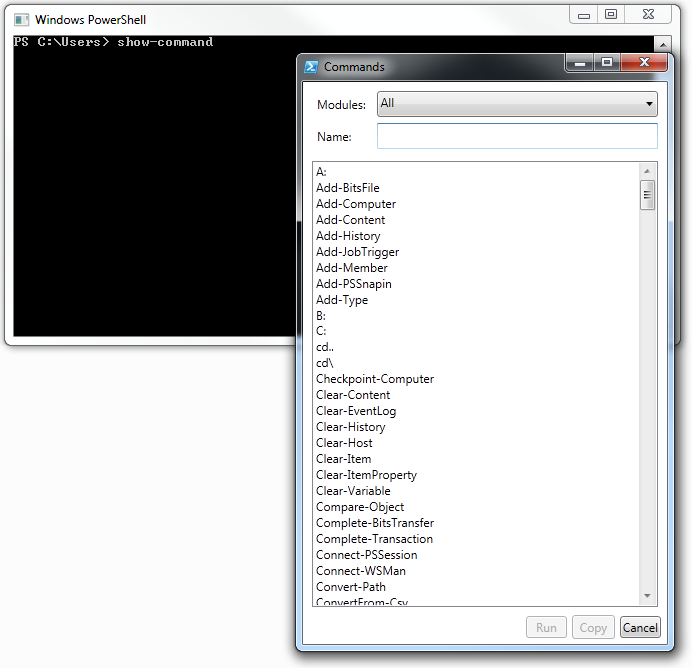
Task: Click the Windows PowerShell window title icon
Action: (22, 20)
